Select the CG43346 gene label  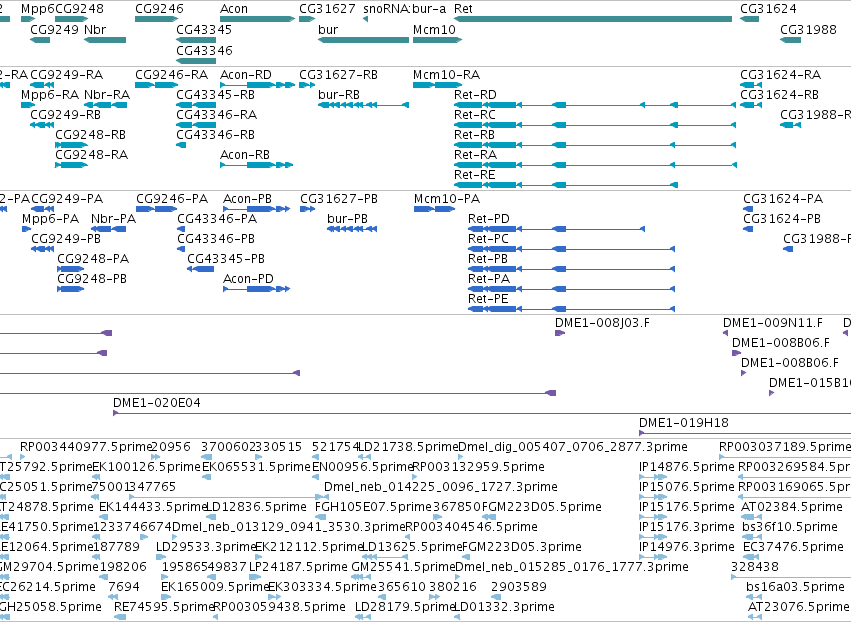pos(204,51)
